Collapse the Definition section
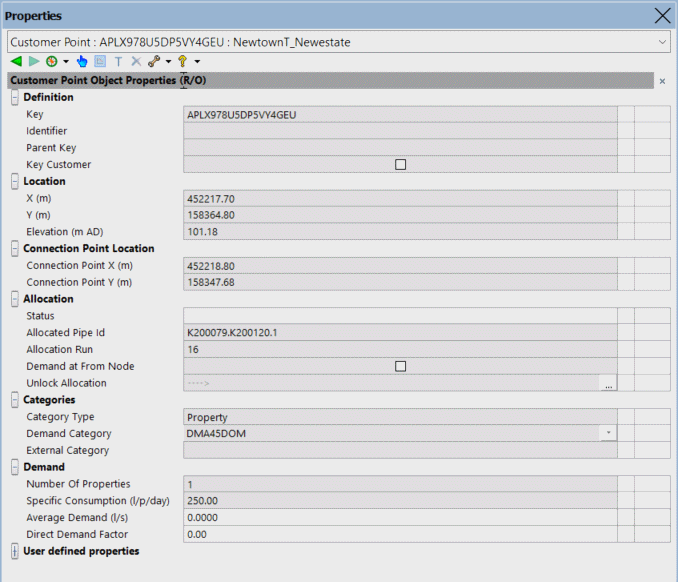 15,97
